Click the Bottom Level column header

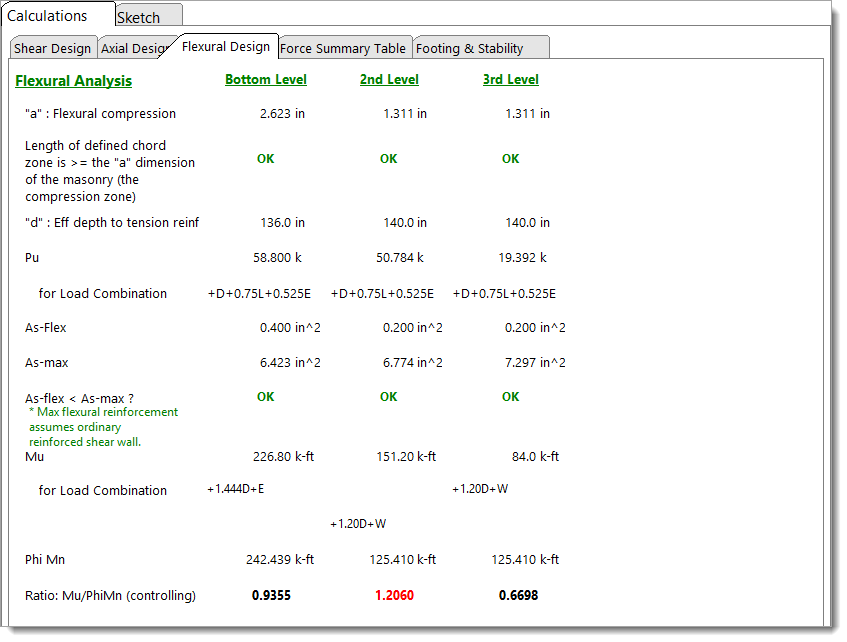[x=266, y=80]
